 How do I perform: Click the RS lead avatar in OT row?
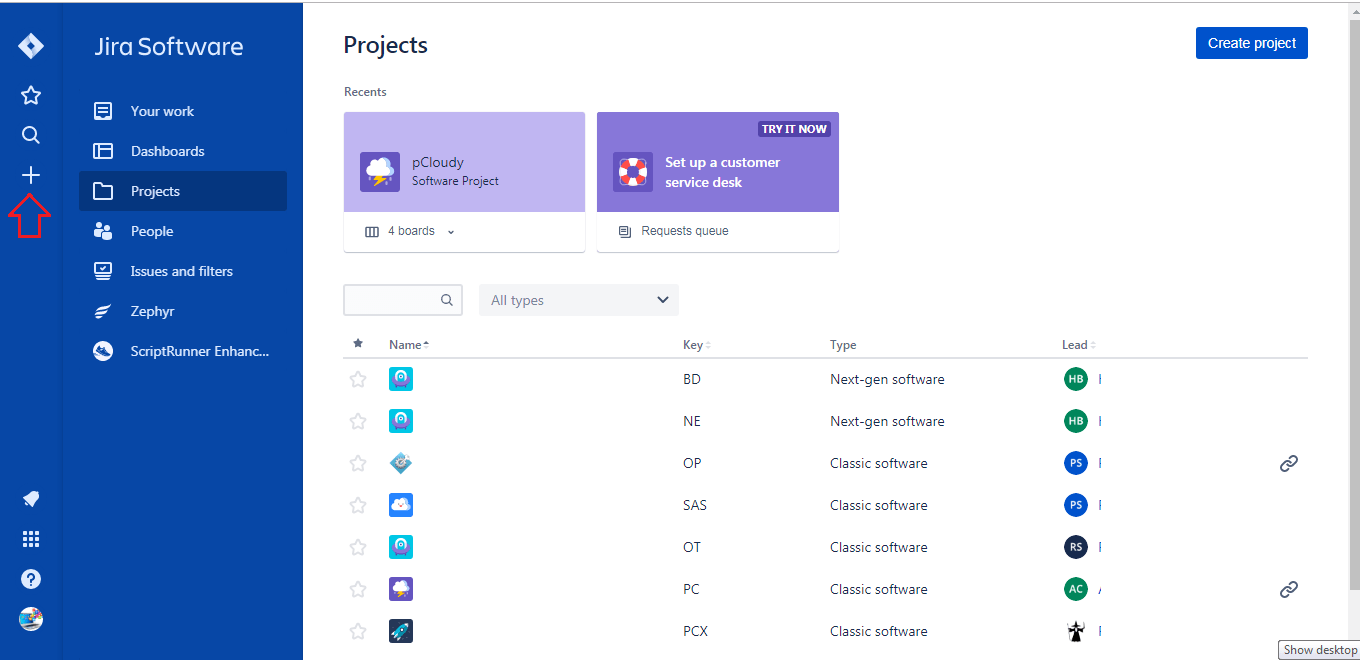tap(1076, 547)
